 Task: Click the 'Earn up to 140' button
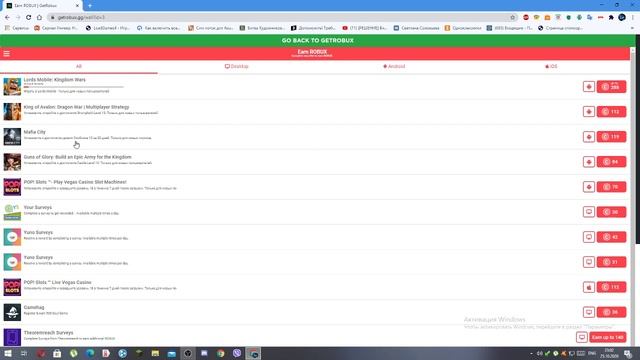pos(608,337)
